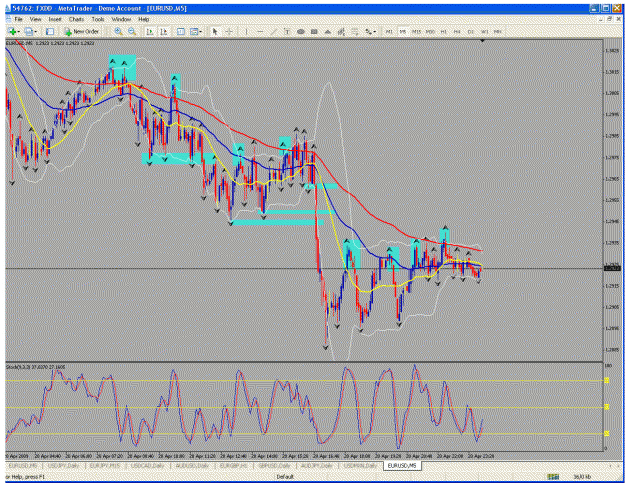Click the MetaTrader title bar icon

[x=8, y=8]
